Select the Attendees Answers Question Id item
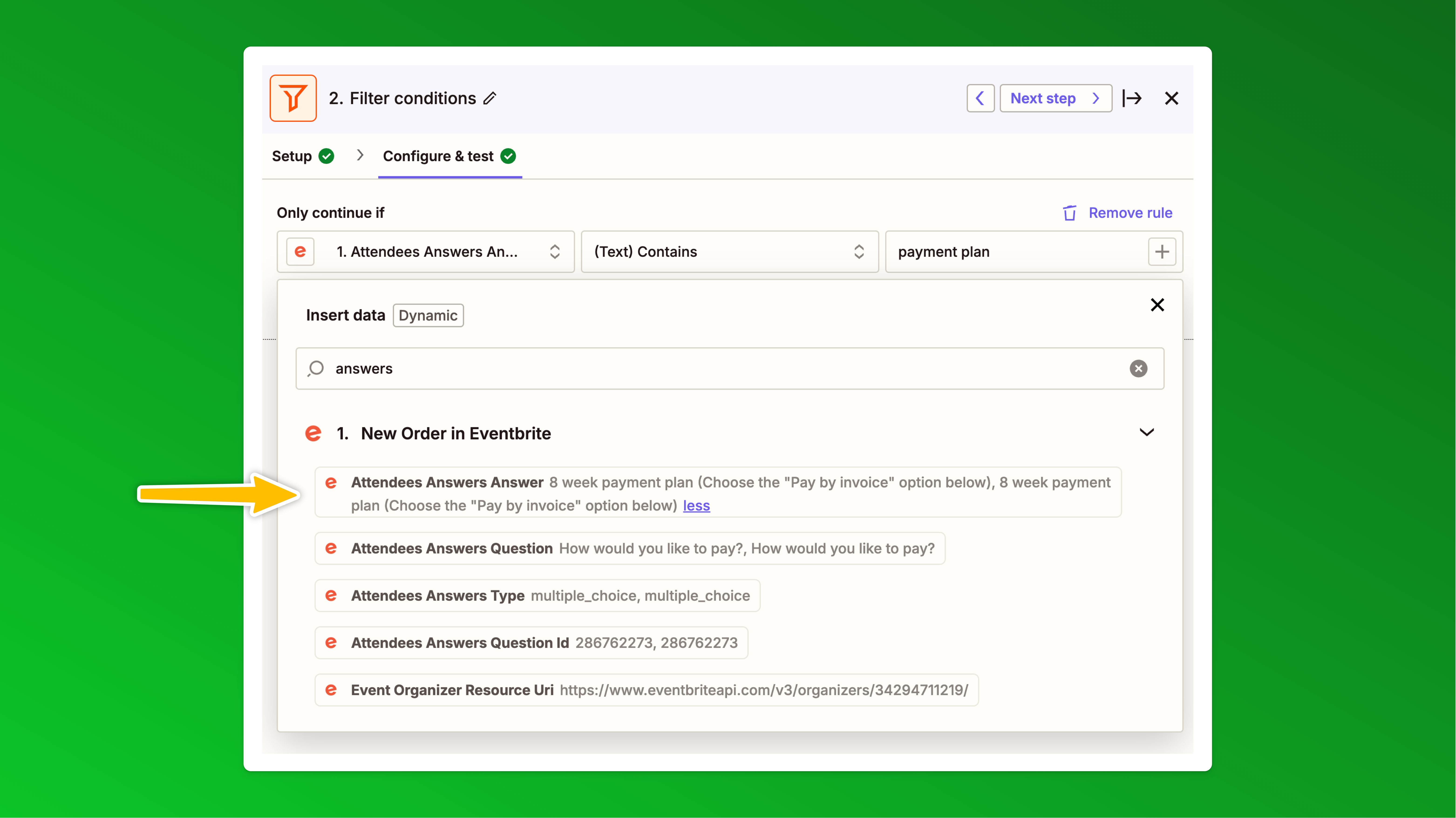Screen dimensions: 1456x818 pos(531,643)
